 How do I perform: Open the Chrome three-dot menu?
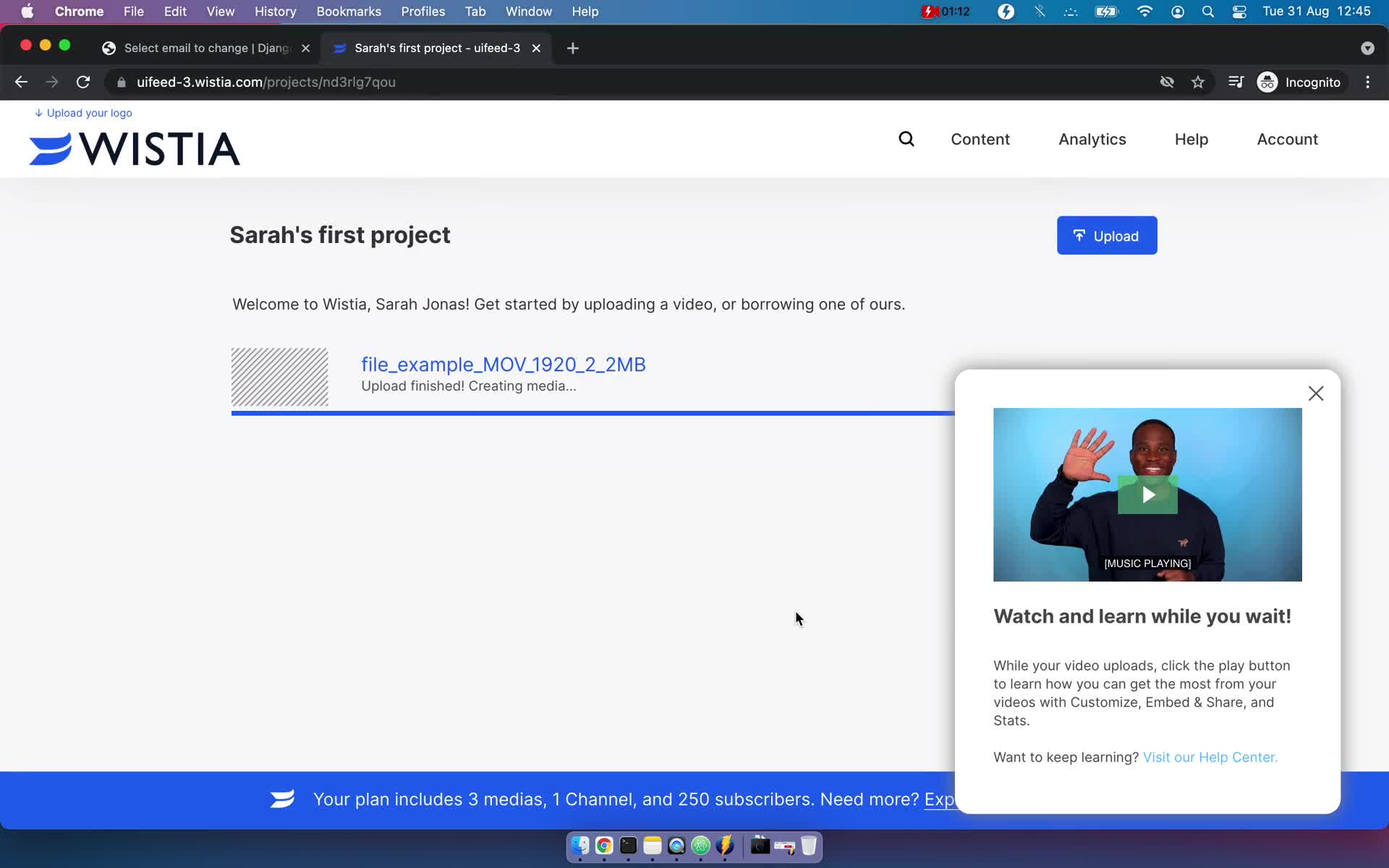coord(1367,82)
